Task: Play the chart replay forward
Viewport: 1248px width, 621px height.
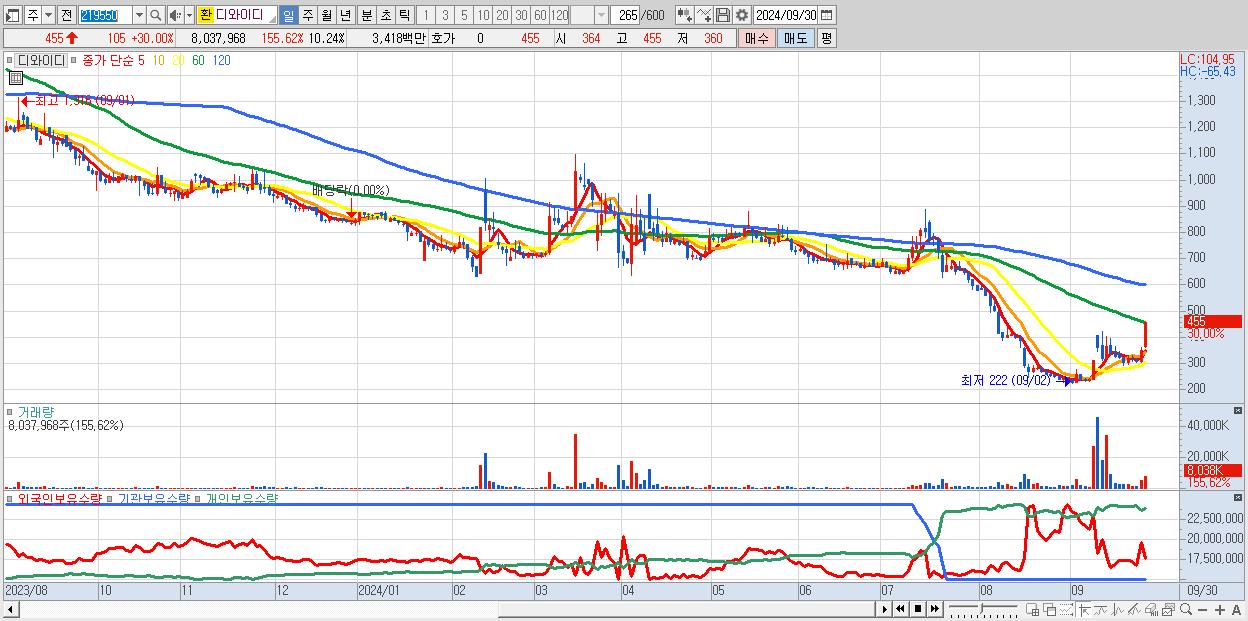Action: tap(885, 609)
